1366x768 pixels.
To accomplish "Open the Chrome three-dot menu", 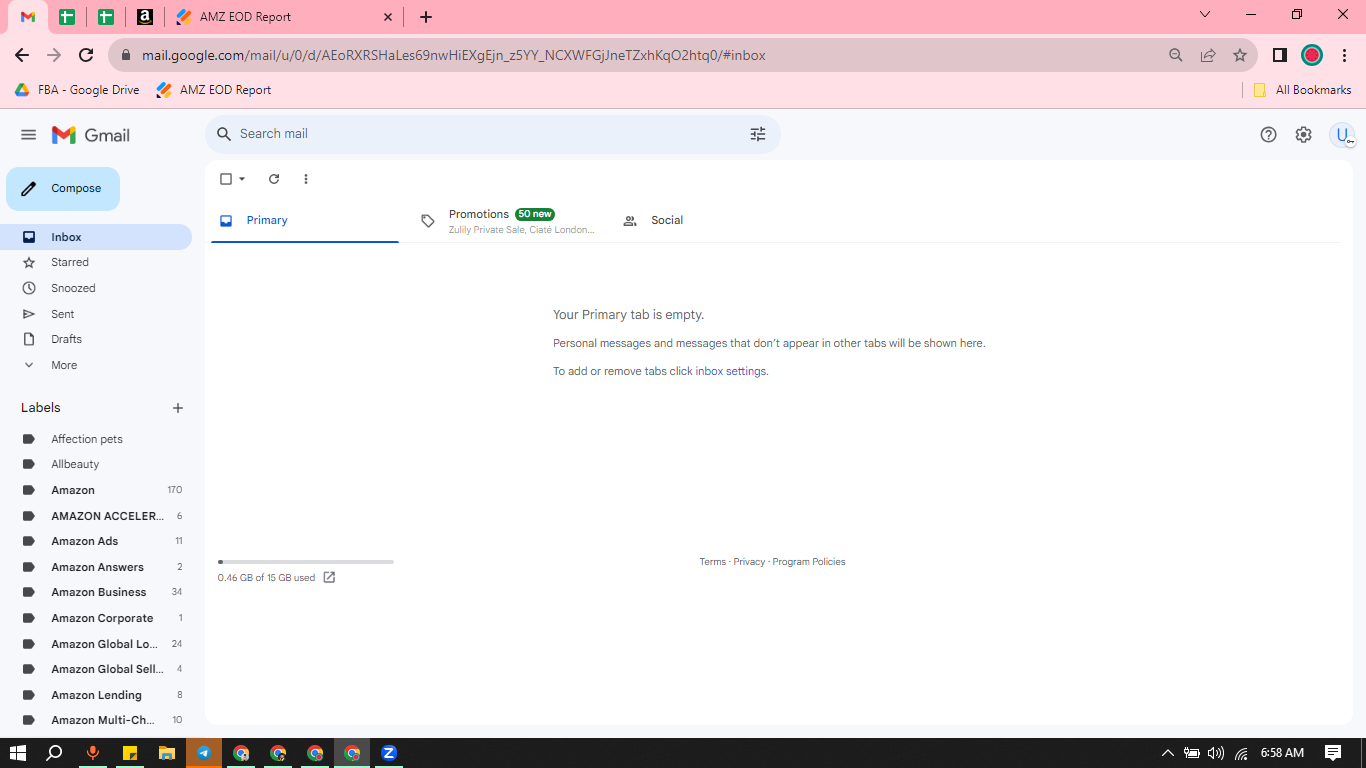I will pos(1344,55).
